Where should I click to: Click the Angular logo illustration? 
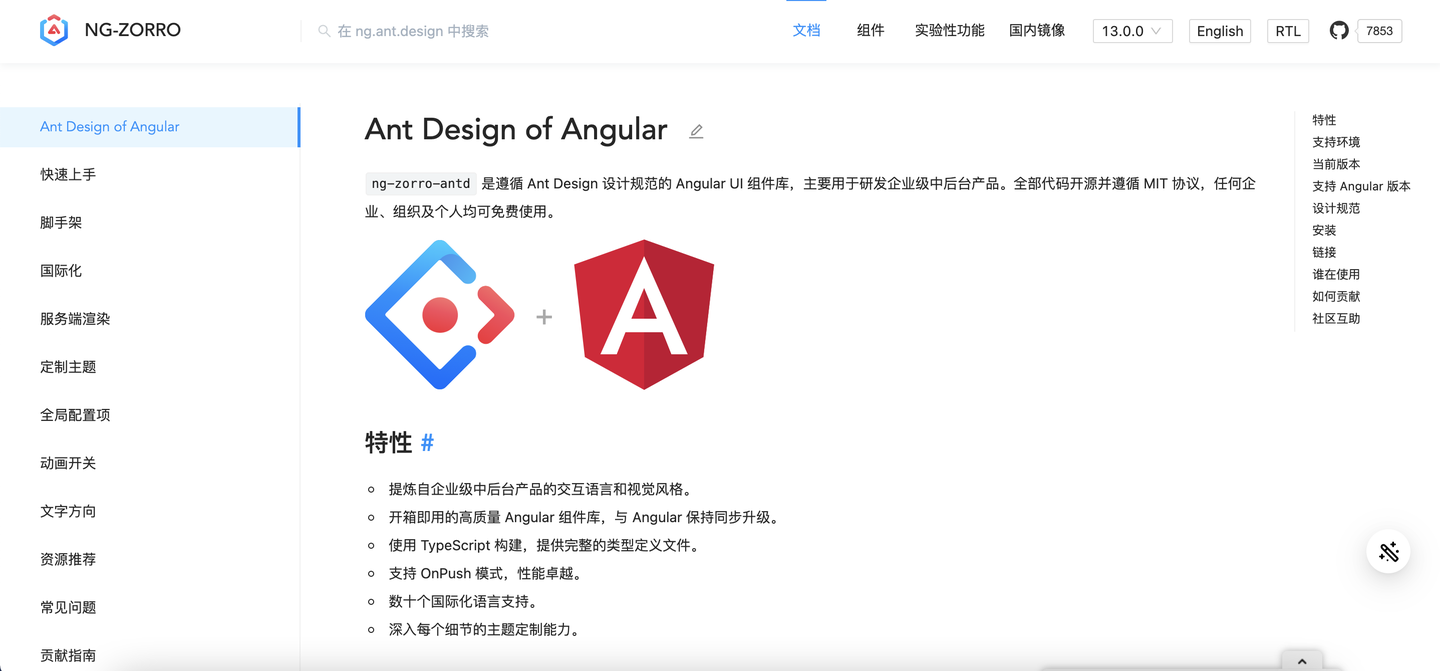645,314
